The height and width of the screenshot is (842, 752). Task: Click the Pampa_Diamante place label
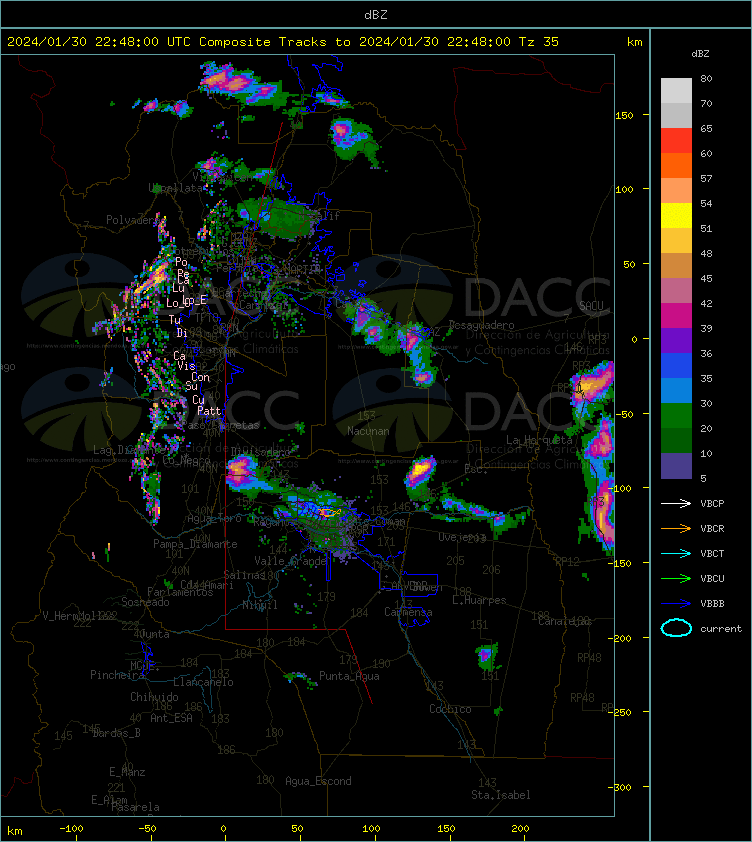(x=195, y=544)
